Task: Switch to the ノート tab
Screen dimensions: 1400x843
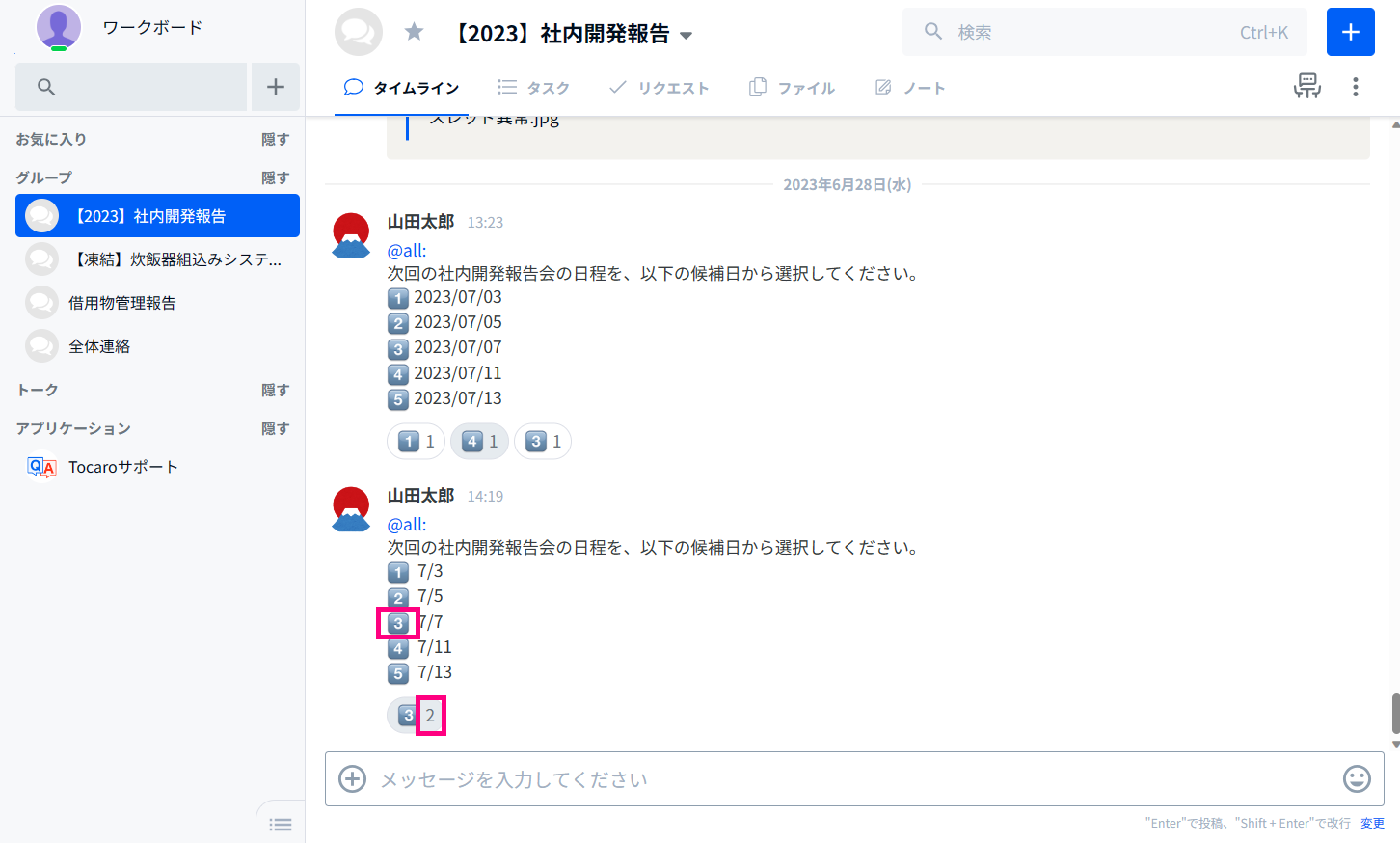Action: pyautogui.click(x=910, y=88)
